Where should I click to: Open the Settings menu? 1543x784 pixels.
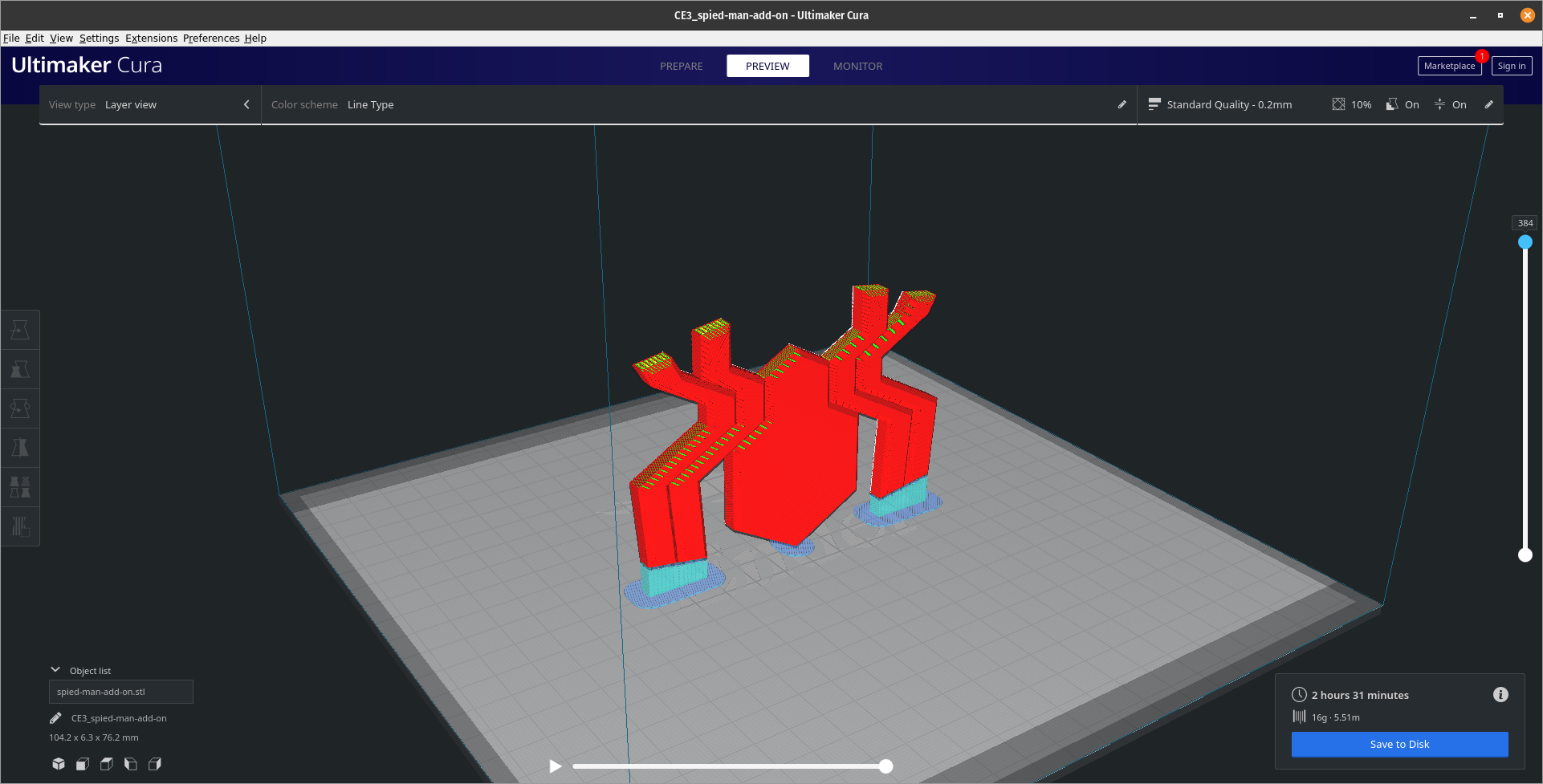[99, 38]
